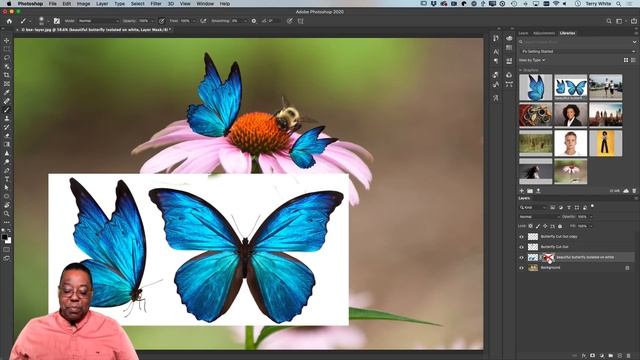The image size is (640, 360).
Task: Hide the Butterfly Cut Out layer
Action: click(521, 247)
